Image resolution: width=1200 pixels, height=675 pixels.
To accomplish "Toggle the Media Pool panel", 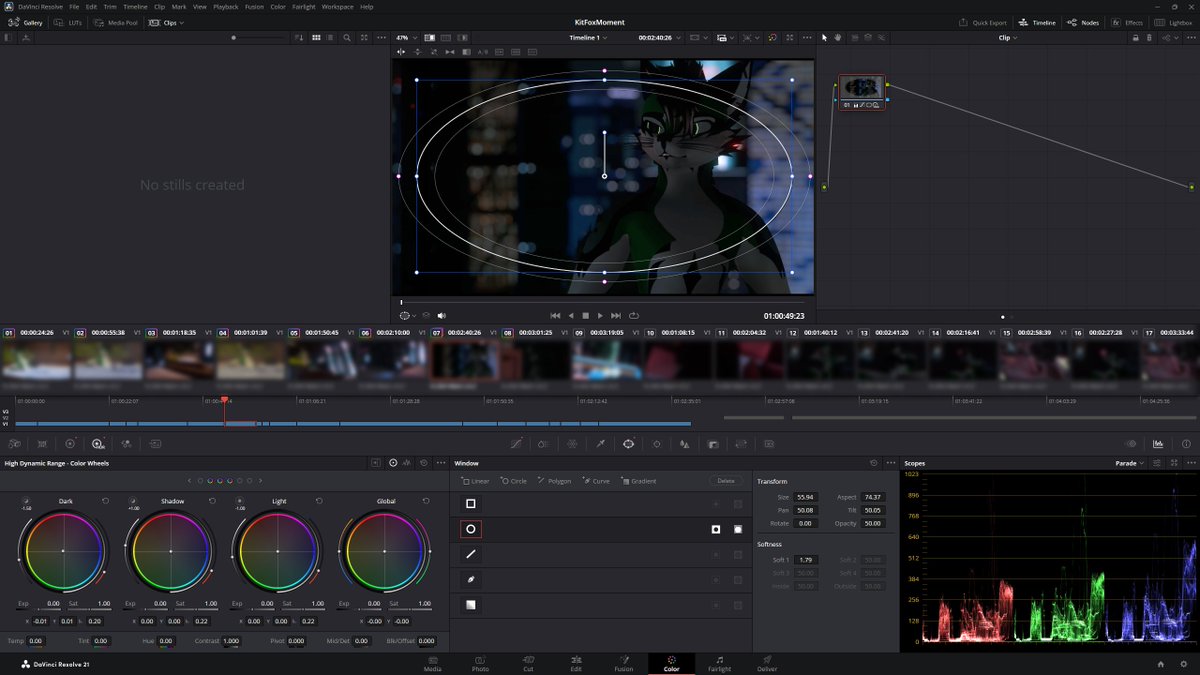I will (x=118, y=22).
